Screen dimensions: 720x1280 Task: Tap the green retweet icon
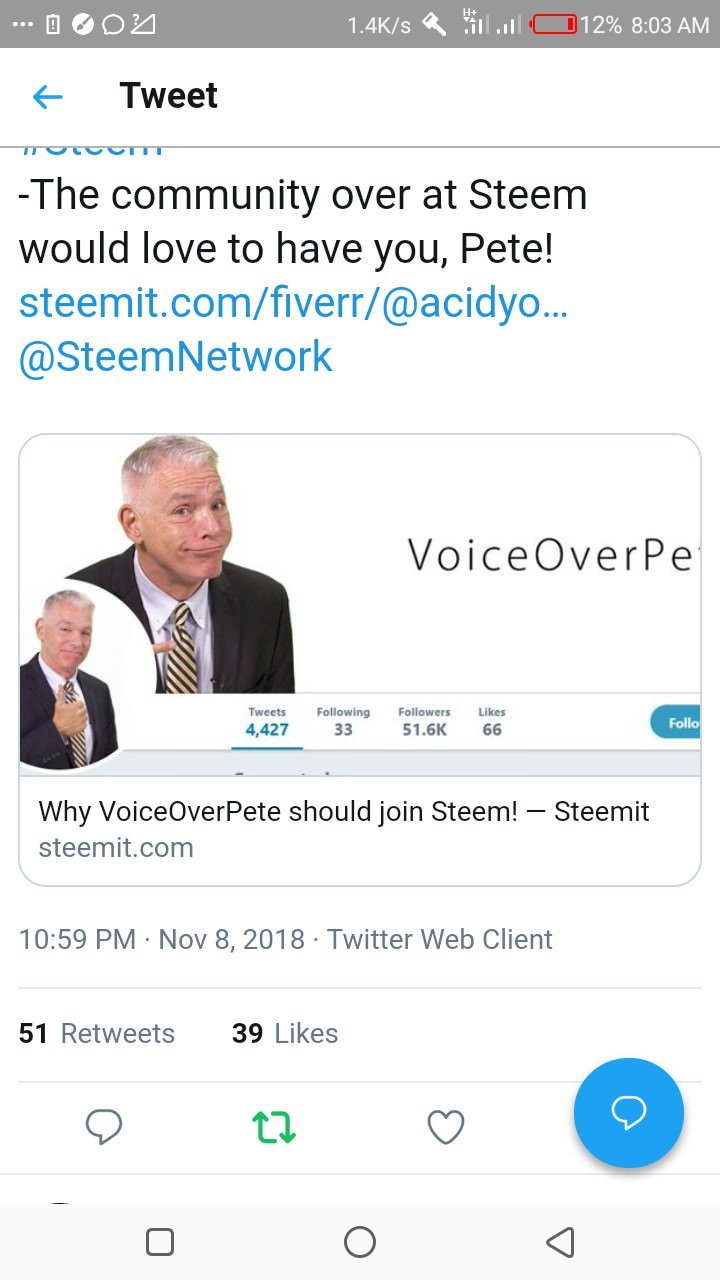274,1127
